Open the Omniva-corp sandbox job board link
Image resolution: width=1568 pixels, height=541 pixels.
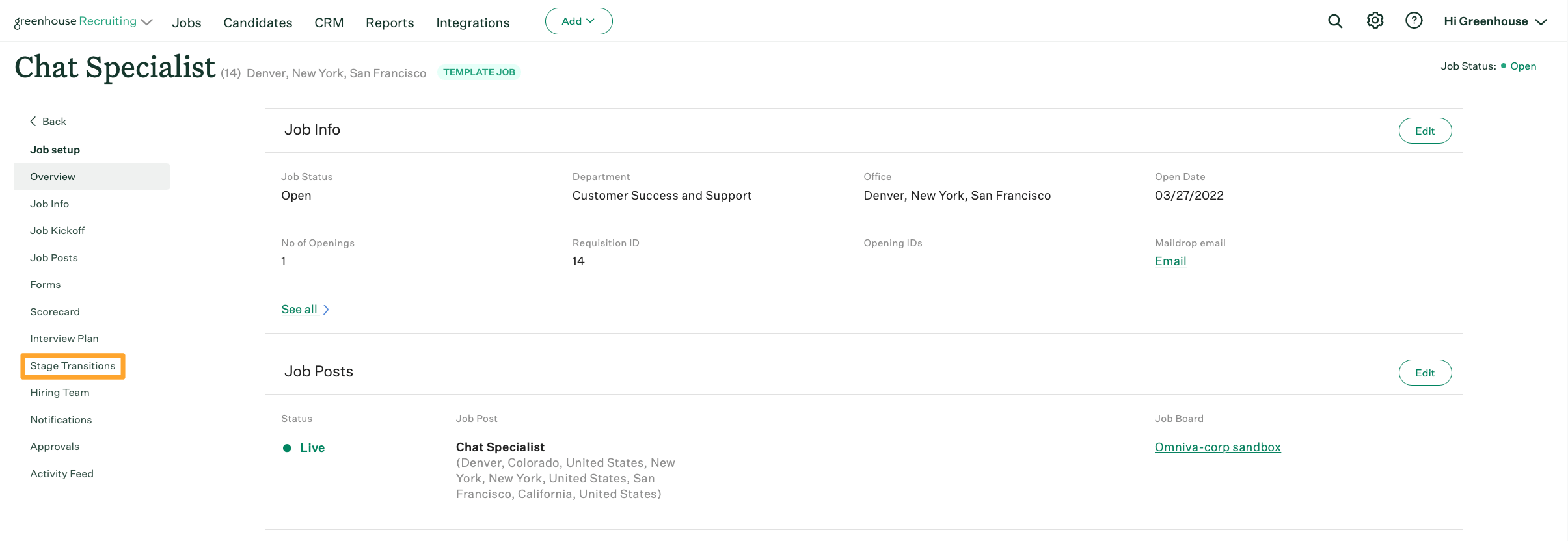1217,447
